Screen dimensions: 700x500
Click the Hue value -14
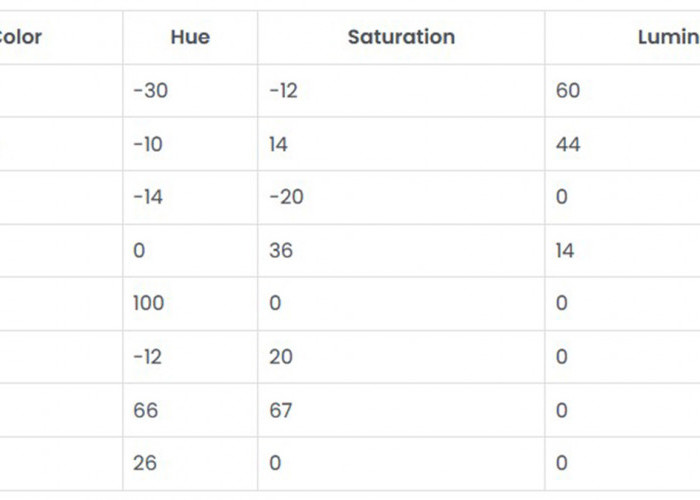(x=146, y=198)
